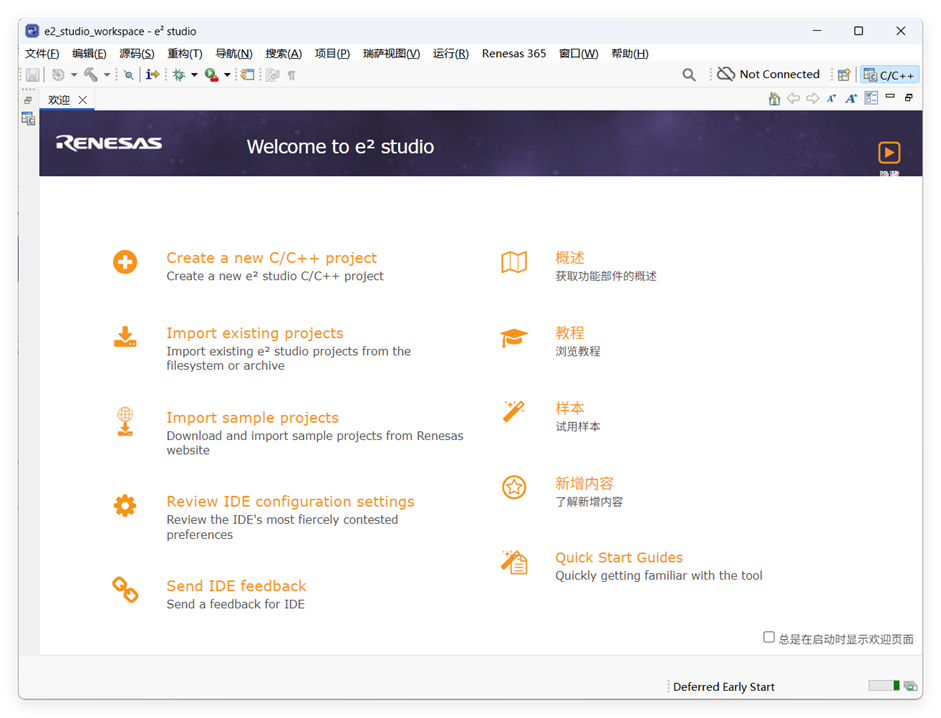Screen dimensions: 941x718
Task: Click Import existing projects link
Action: (255, 333)
